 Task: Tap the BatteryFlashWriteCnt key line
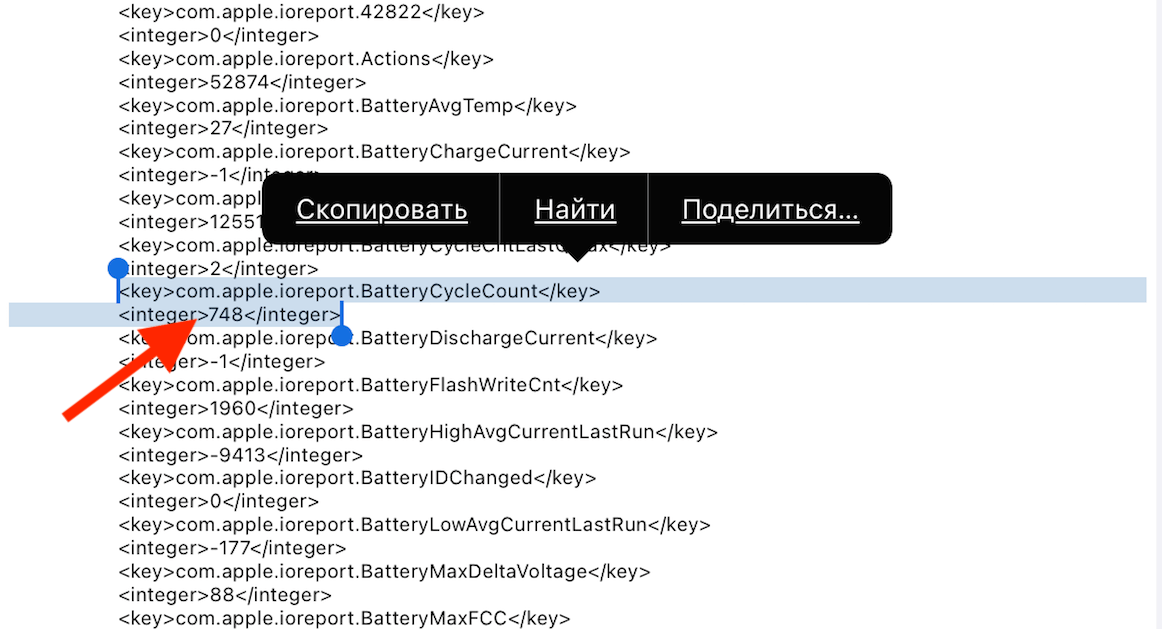point(370,385)
